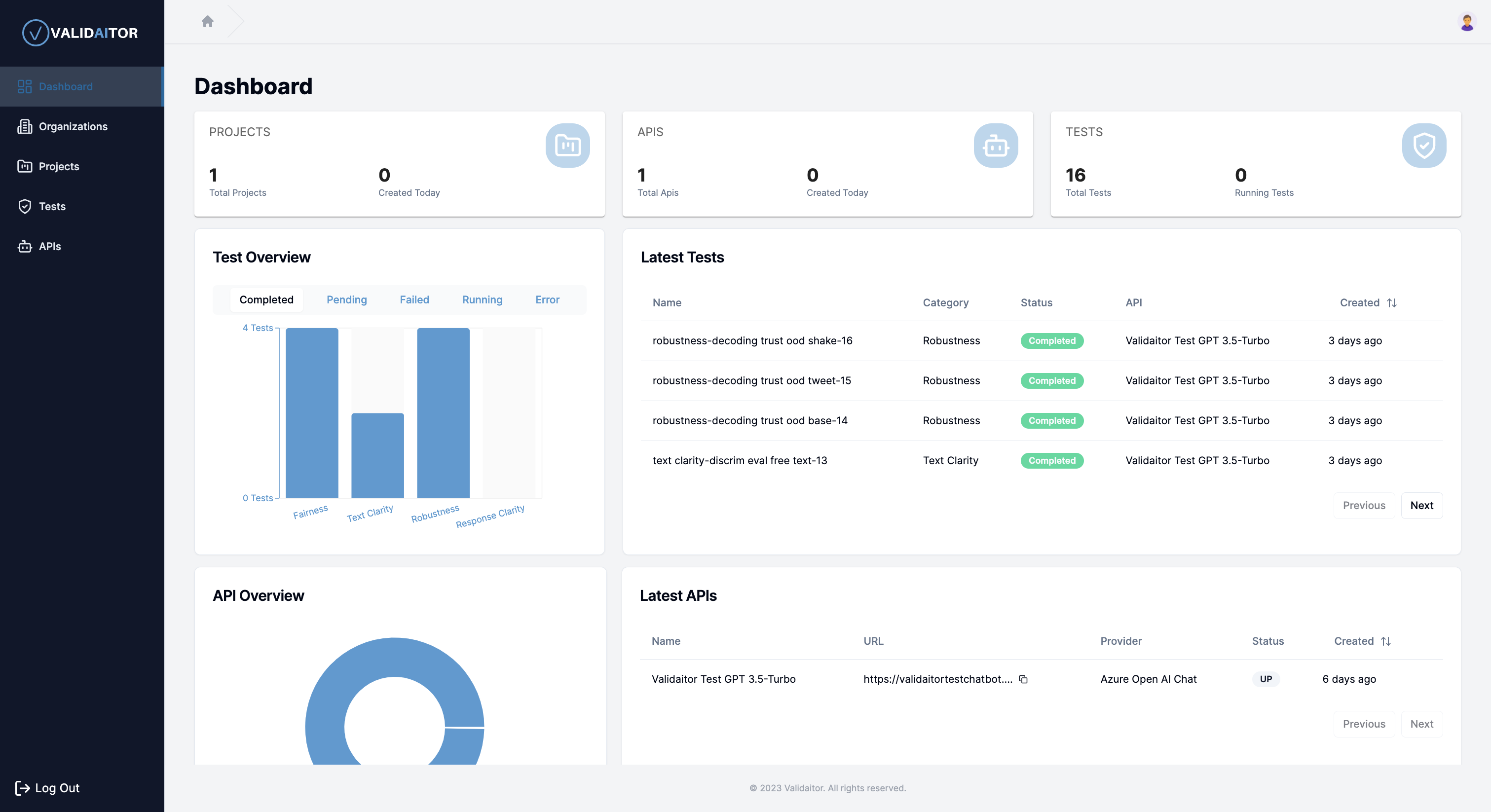Image resolution: width=1491 pixels, height=812 pixels.
Task: Sort Latest Tests by Created arrows
Action: [x=1392, y=303]
